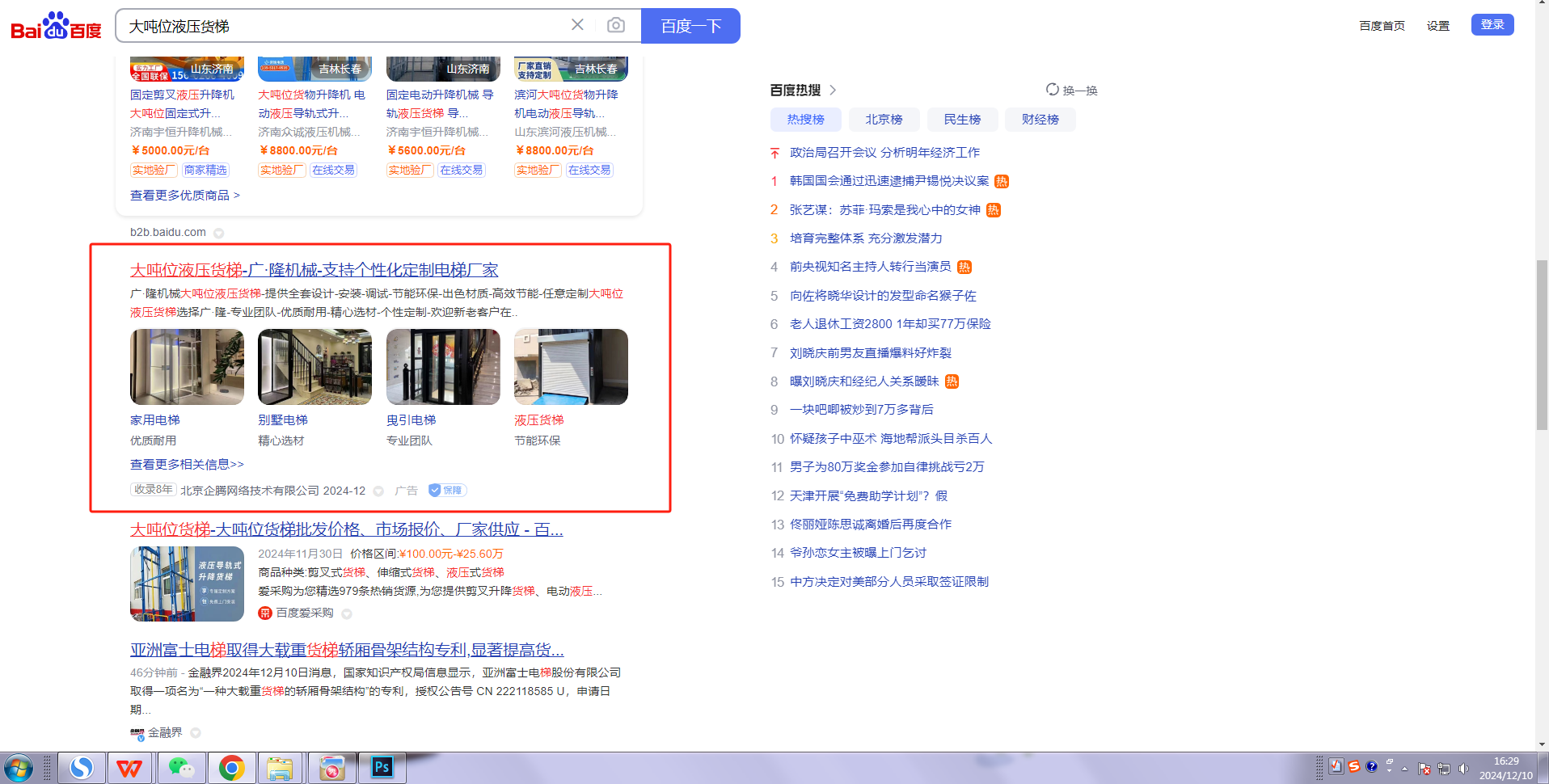The width and height of the screenshot is (1549, 784).
Task: Clear the search box with X icon
Action: click(577, 25)
